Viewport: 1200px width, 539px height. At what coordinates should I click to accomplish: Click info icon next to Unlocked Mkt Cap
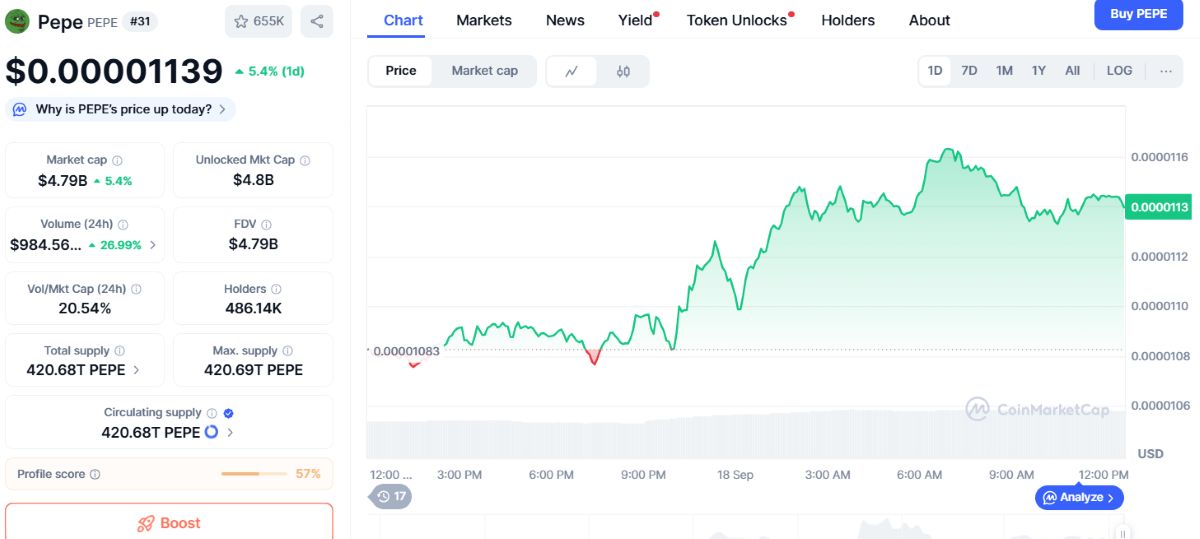click(305, 160)
